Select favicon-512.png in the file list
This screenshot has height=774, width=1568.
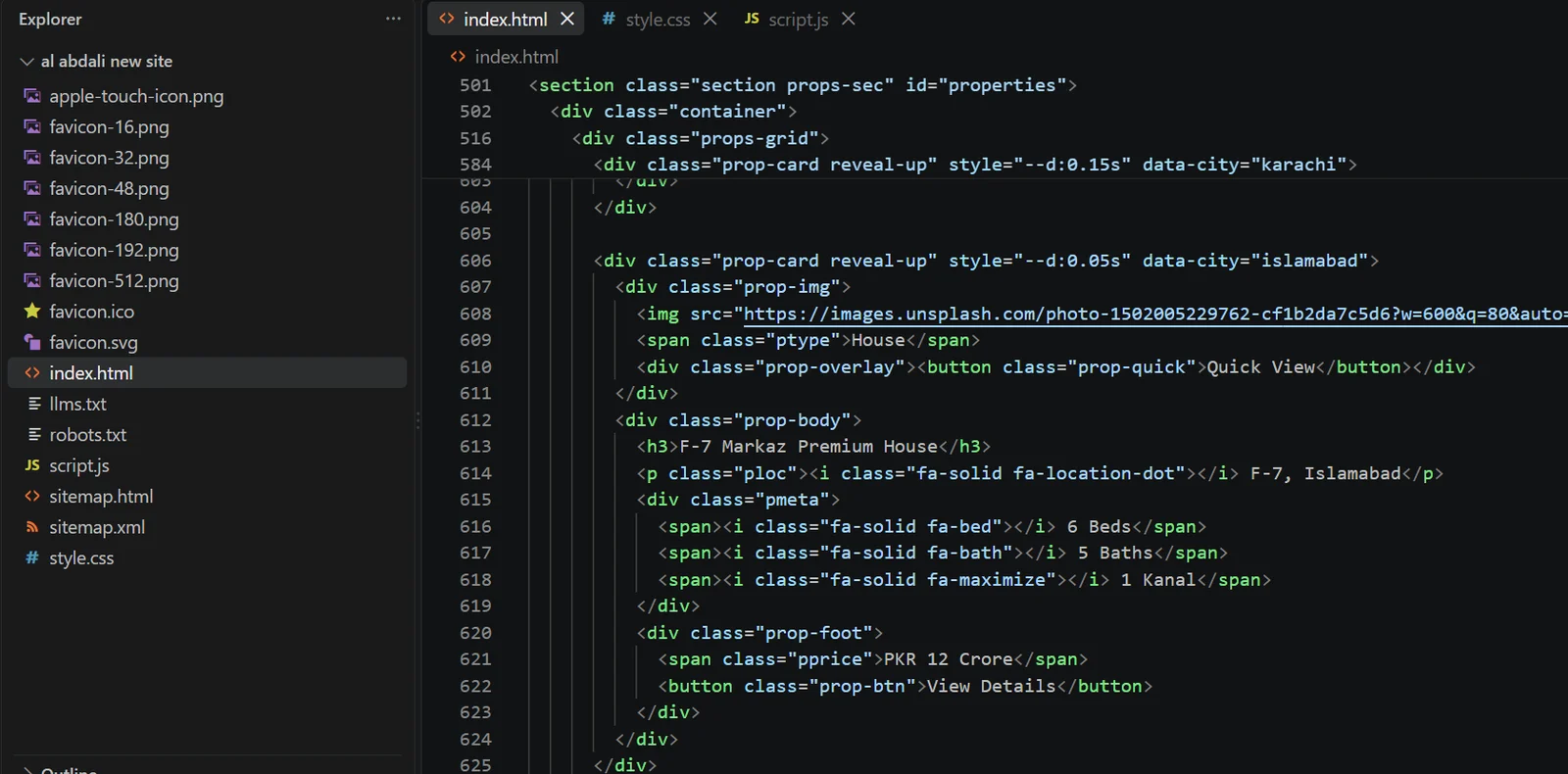(114, 281)
